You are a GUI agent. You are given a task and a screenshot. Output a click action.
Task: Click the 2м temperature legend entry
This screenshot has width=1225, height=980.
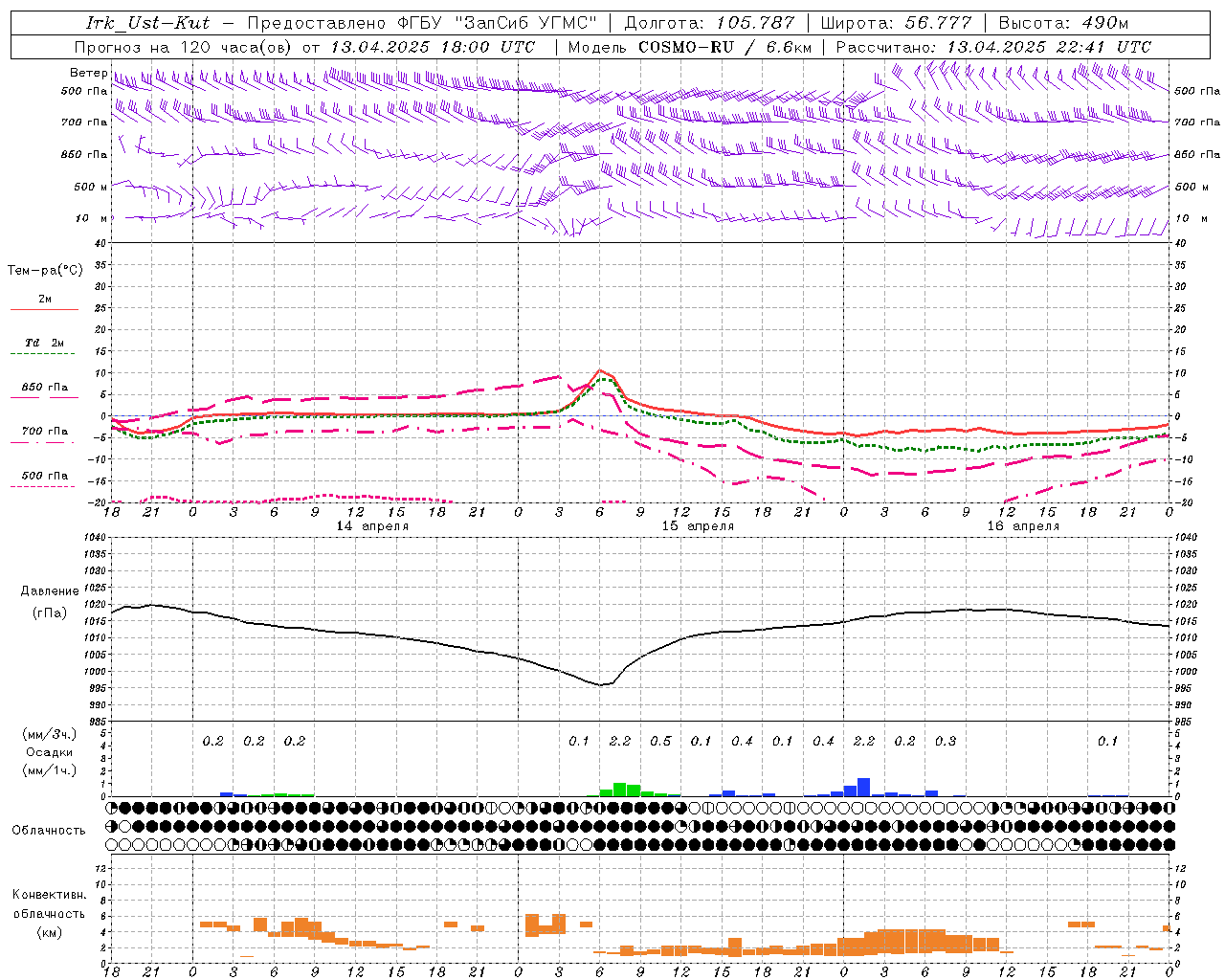45,300
